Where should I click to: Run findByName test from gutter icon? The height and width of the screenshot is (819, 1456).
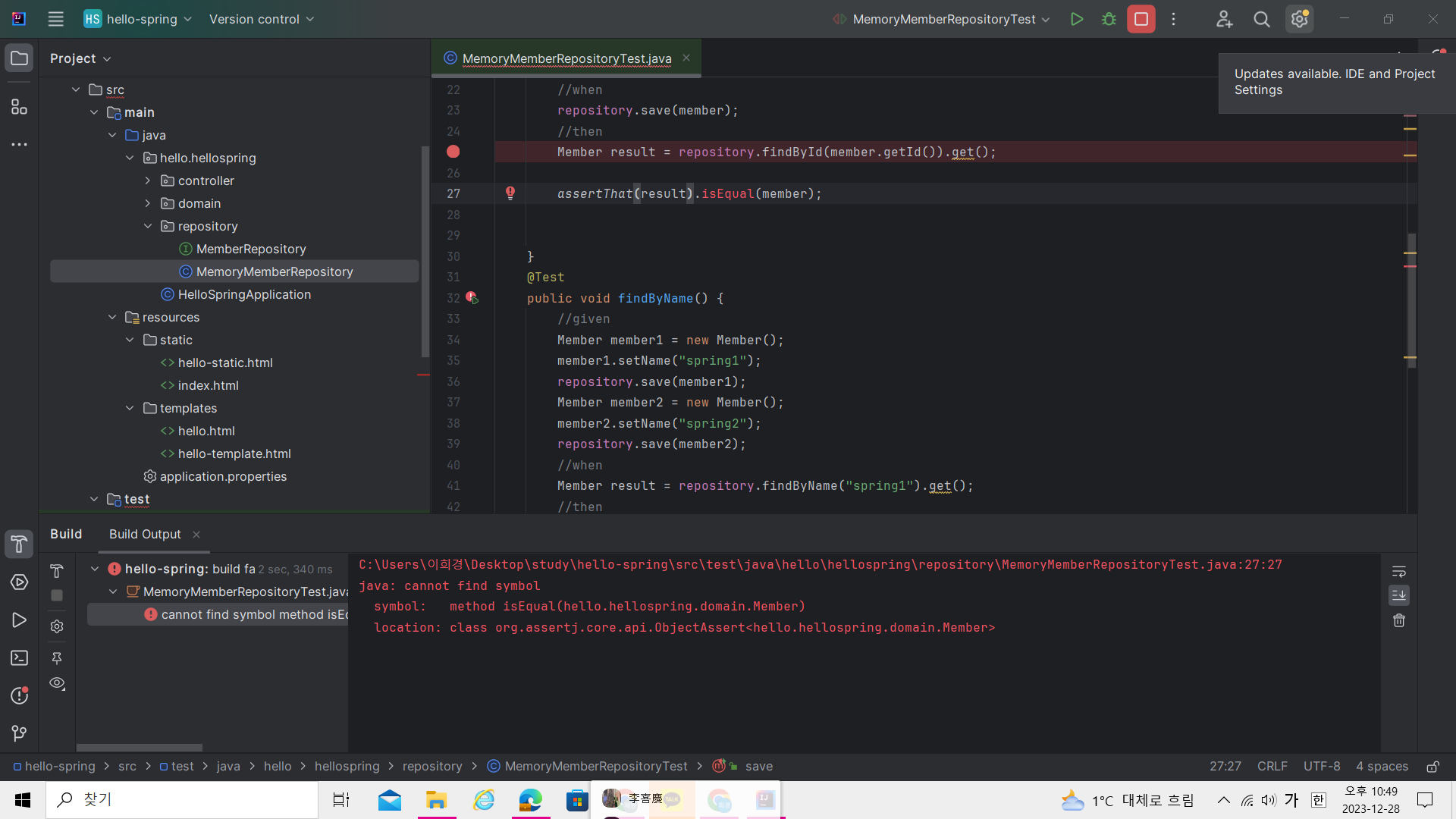pyautogui.click(x=472, y=298)
